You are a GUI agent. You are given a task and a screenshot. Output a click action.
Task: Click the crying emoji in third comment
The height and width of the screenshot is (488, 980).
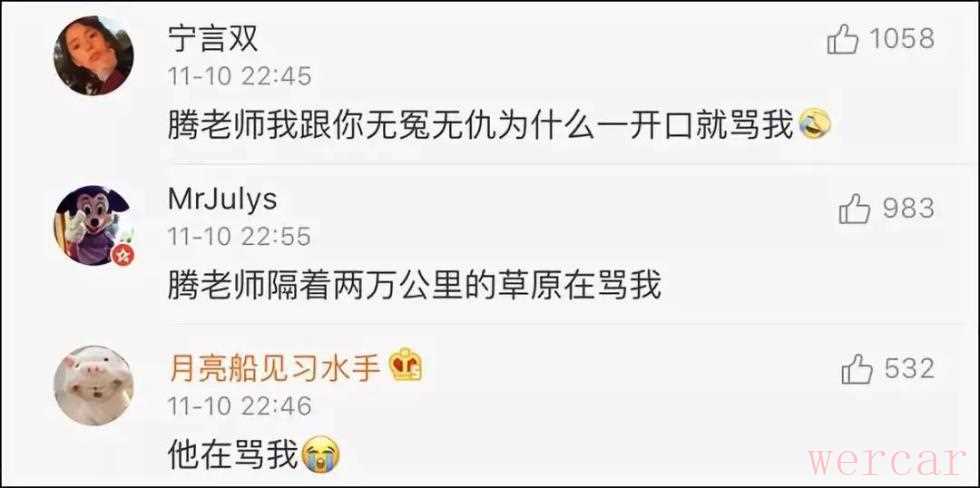[320, 454]
